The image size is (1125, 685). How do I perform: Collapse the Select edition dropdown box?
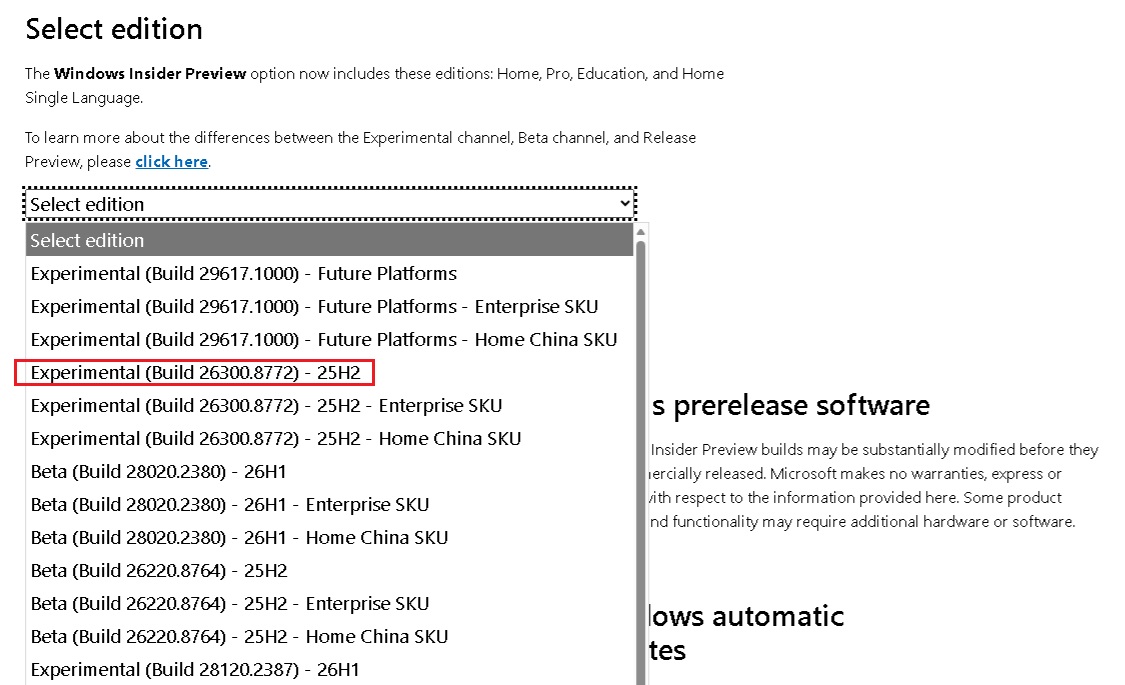click(330, 204)
